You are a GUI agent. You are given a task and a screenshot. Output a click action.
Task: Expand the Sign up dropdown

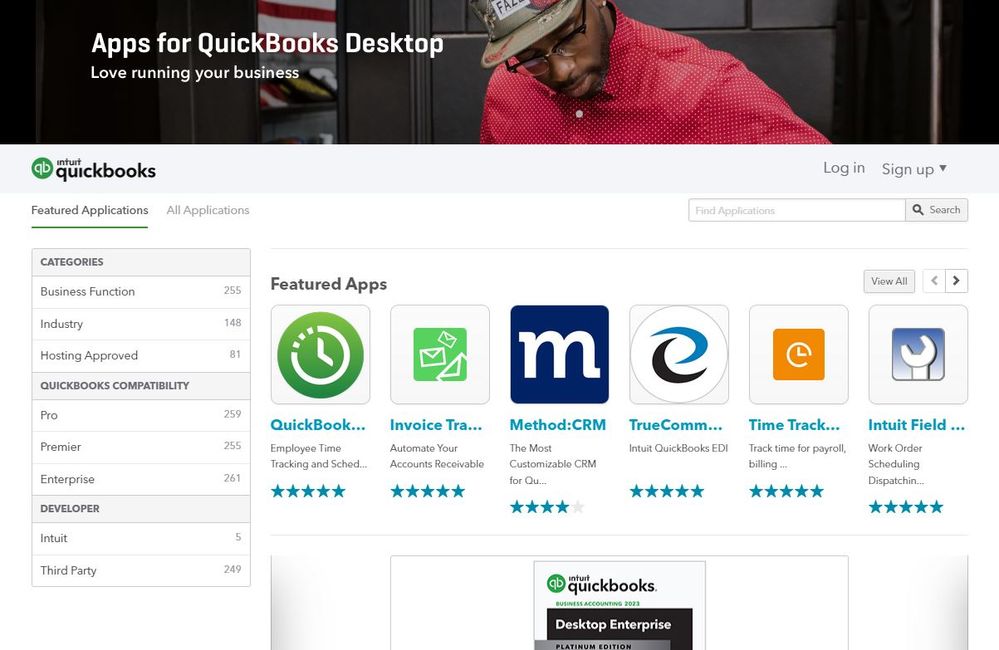914,169
